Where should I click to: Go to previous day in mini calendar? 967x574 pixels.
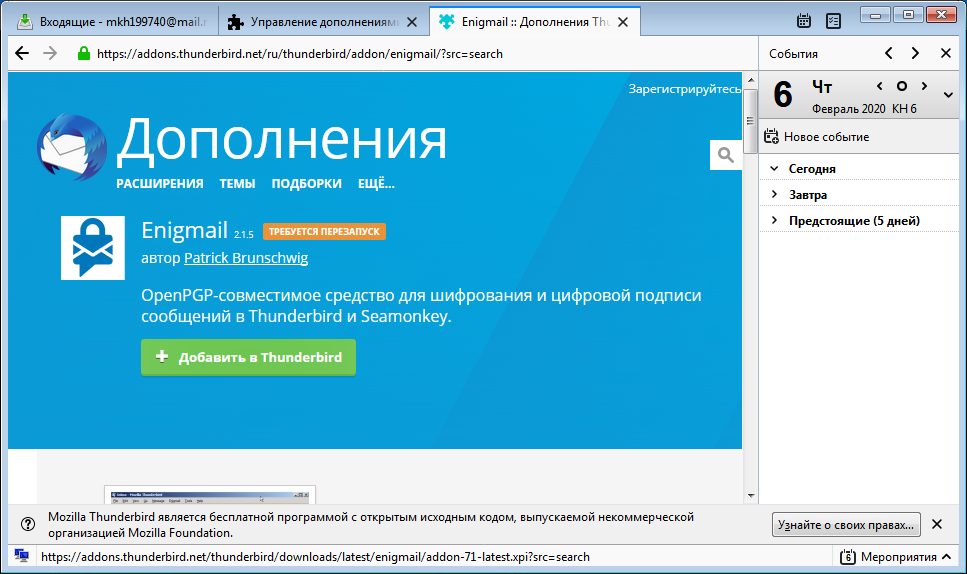click(879, 86)
